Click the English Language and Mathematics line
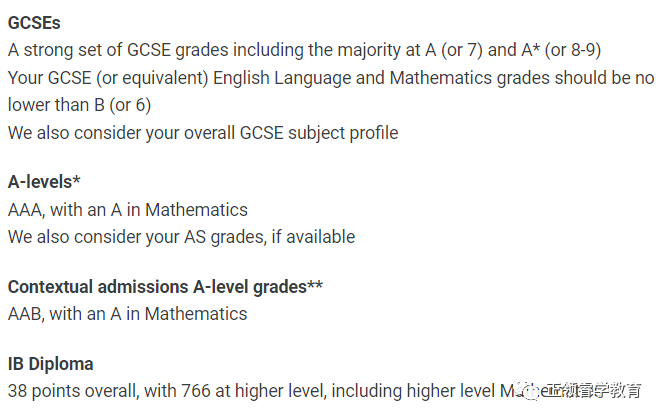The image size is (663, 420). 331,78
